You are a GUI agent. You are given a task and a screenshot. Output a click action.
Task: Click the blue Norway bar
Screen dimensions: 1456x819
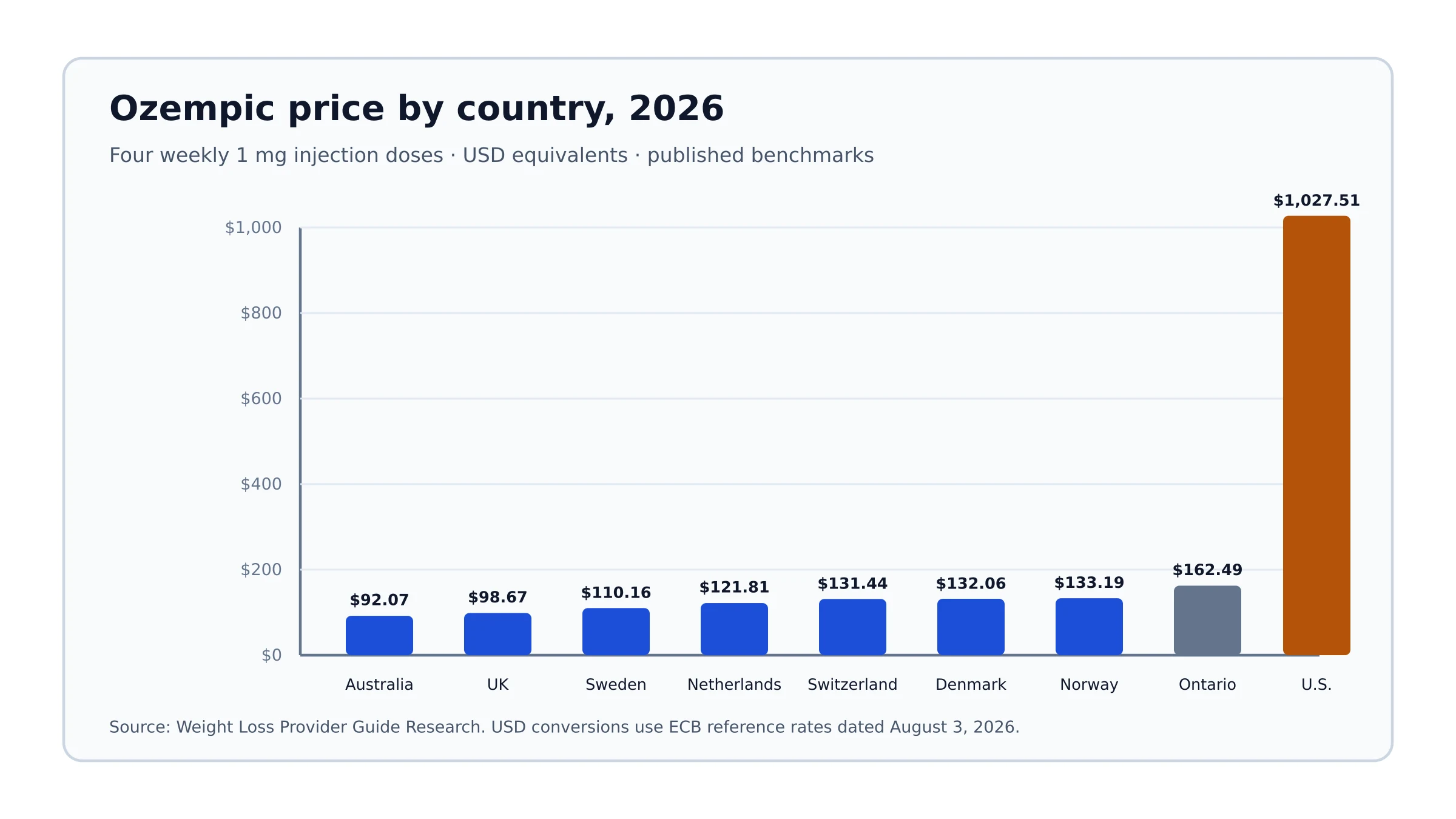(1089, 627)
